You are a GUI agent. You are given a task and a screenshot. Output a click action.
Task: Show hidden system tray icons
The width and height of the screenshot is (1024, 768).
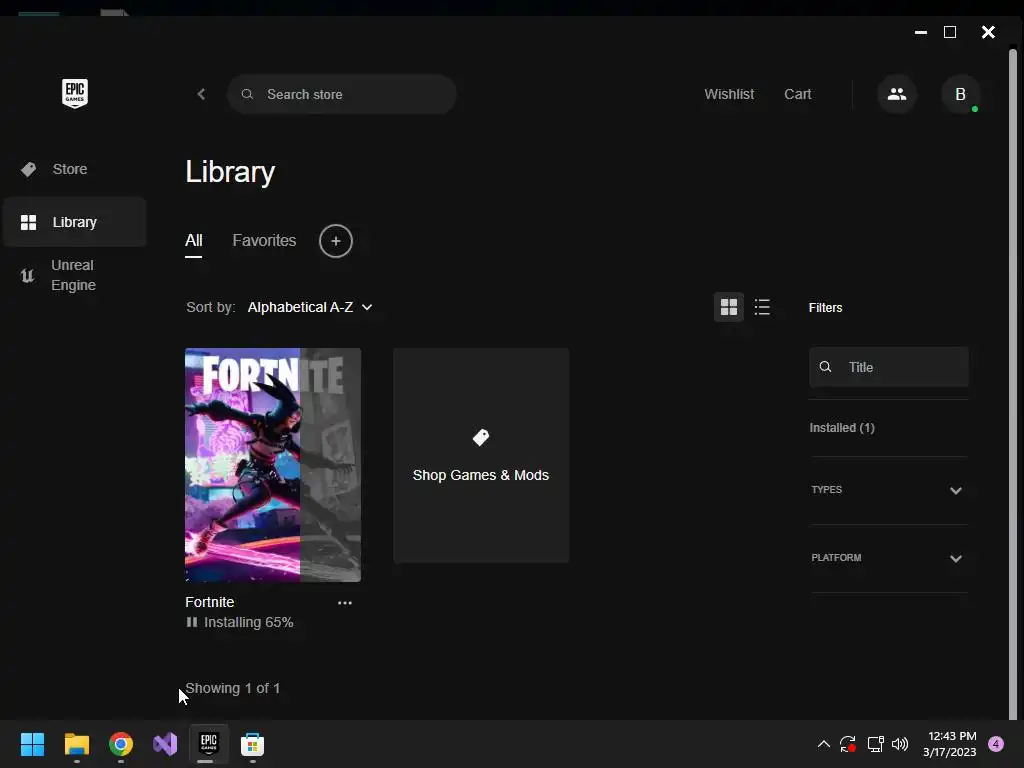pyautogui.click(x=824, y=744)
